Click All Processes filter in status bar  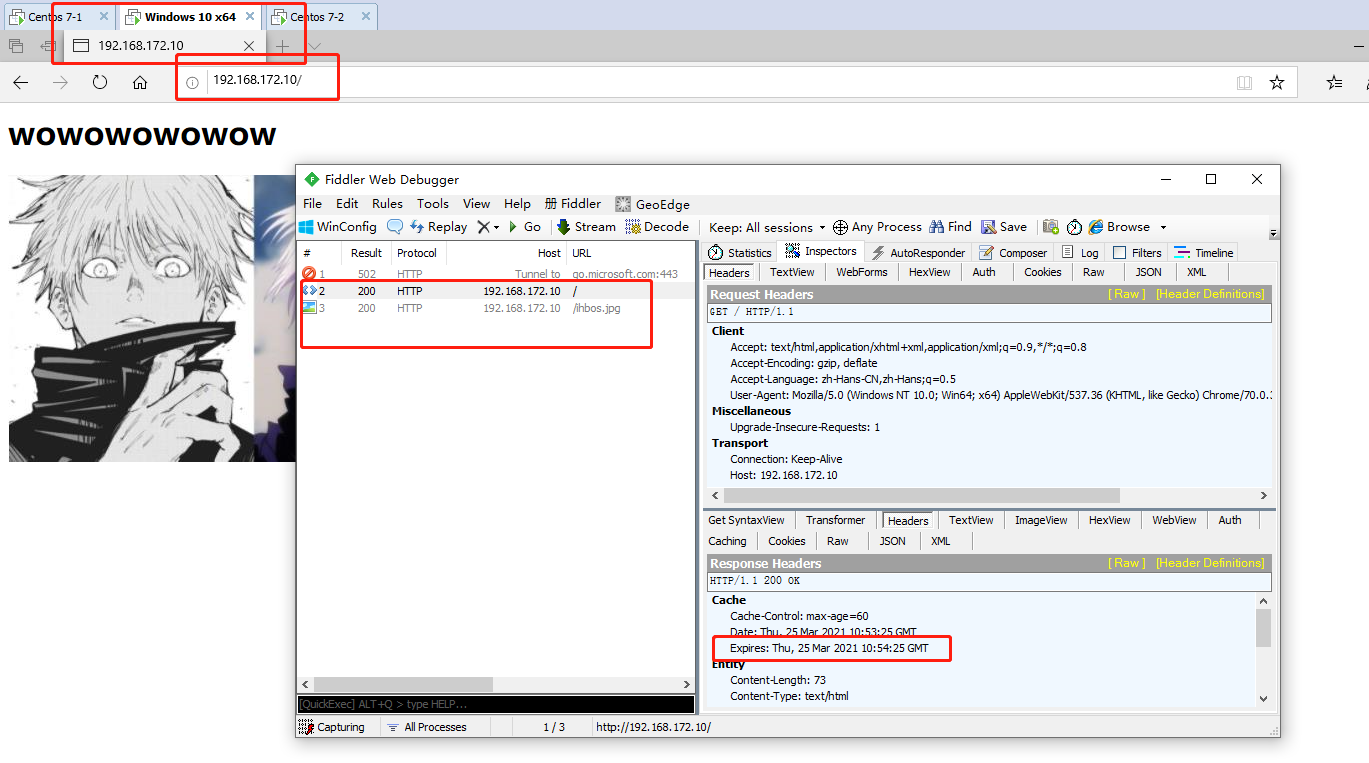pyautogui.click(x=426, y=727)
